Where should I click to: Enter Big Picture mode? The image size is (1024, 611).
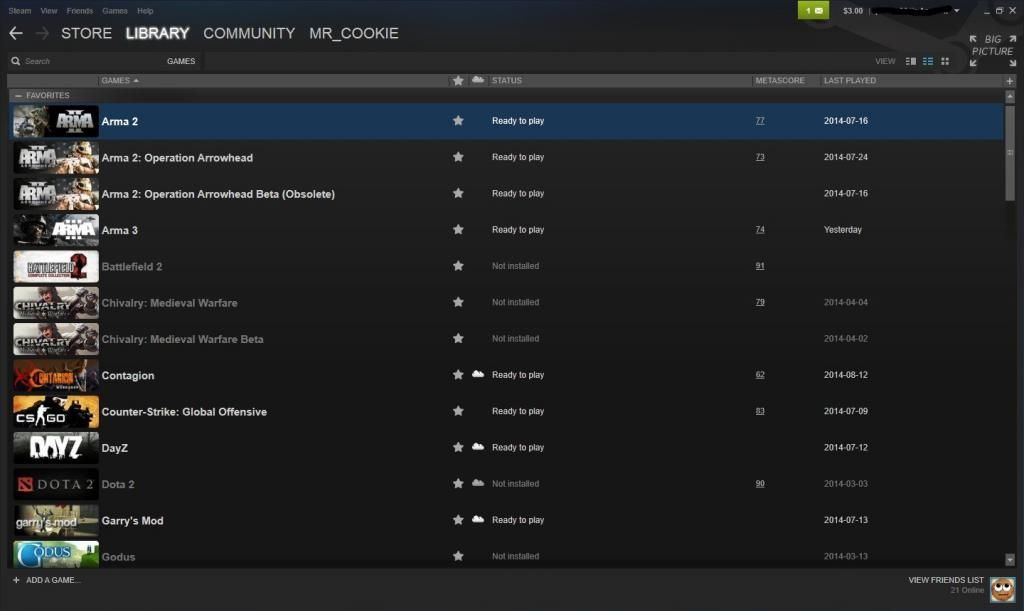(993, 50)
